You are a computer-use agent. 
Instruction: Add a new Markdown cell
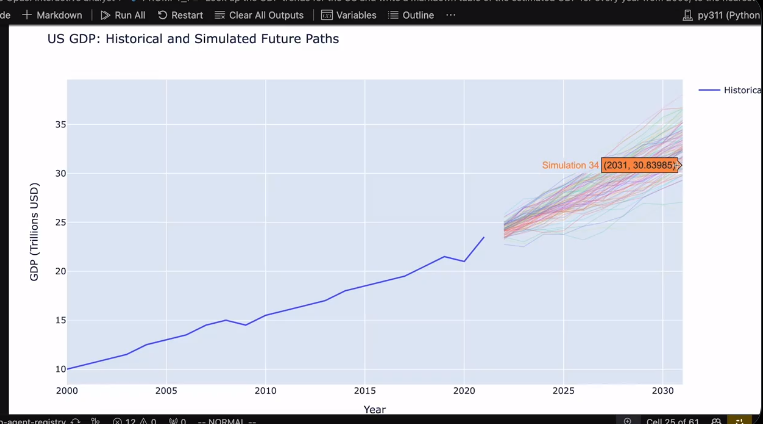pyautogui.click(x=52, y=15)
